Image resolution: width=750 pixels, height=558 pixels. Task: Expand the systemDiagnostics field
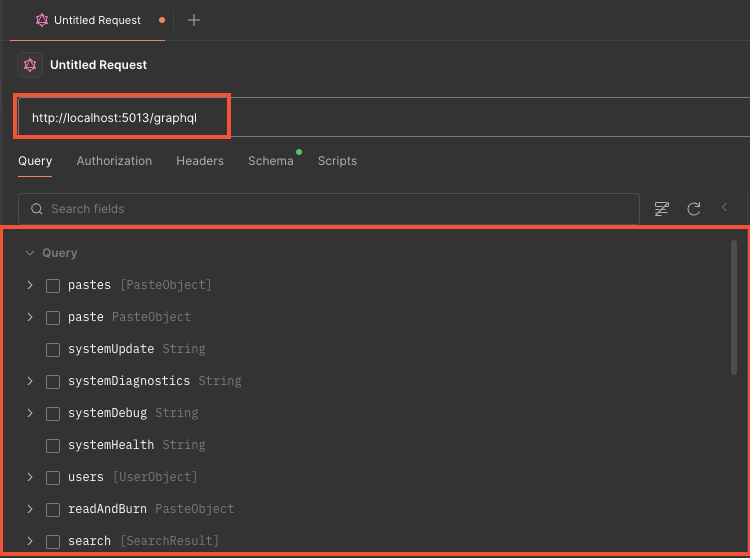(x=30, y=381)
